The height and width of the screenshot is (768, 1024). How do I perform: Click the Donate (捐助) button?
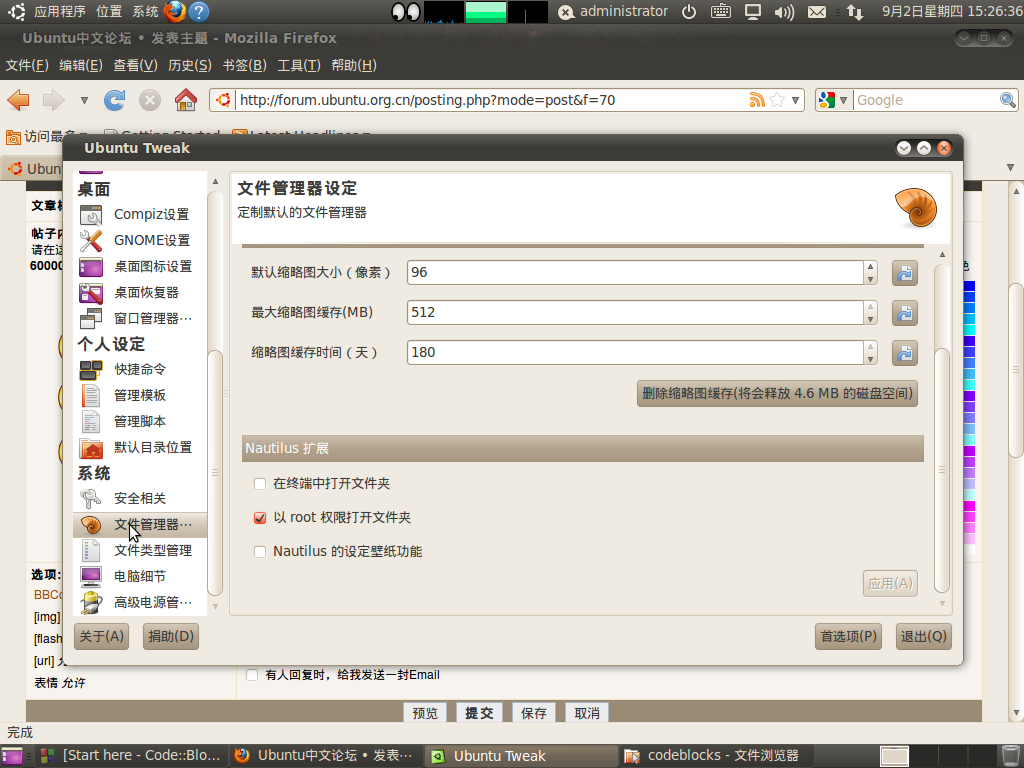point(171,637)
